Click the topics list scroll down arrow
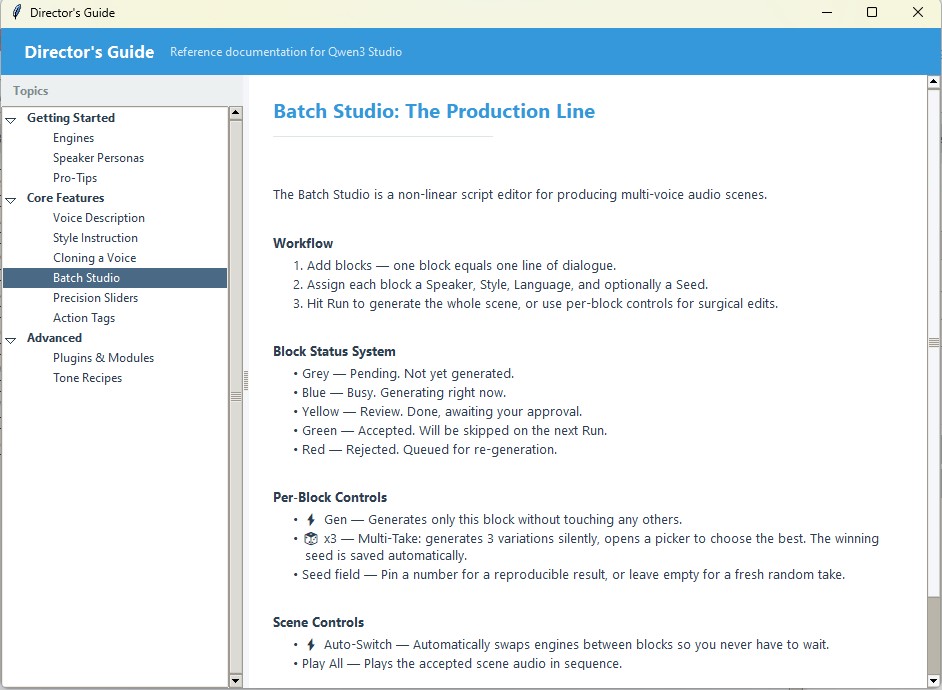Image resolution: width=942 pixels, height=690 pixels. [x=236, y=681]
